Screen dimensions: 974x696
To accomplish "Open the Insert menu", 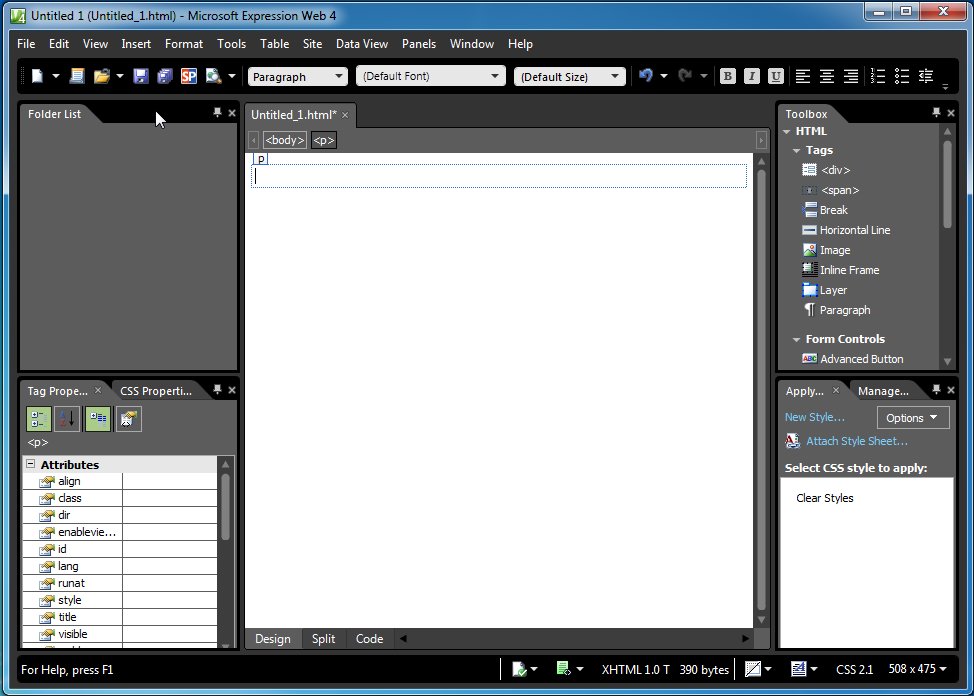I will pos(136,44).
